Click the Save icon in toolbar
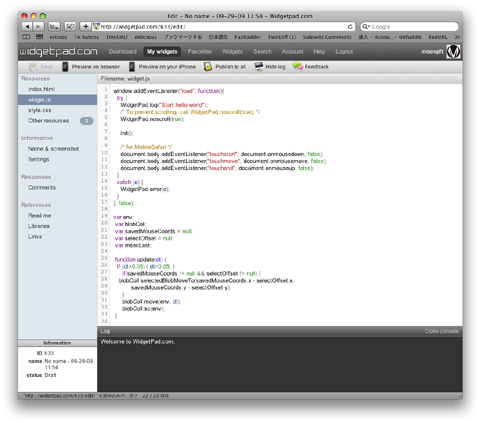The height and width of the screenshot is (423, 480). point(33,67)
